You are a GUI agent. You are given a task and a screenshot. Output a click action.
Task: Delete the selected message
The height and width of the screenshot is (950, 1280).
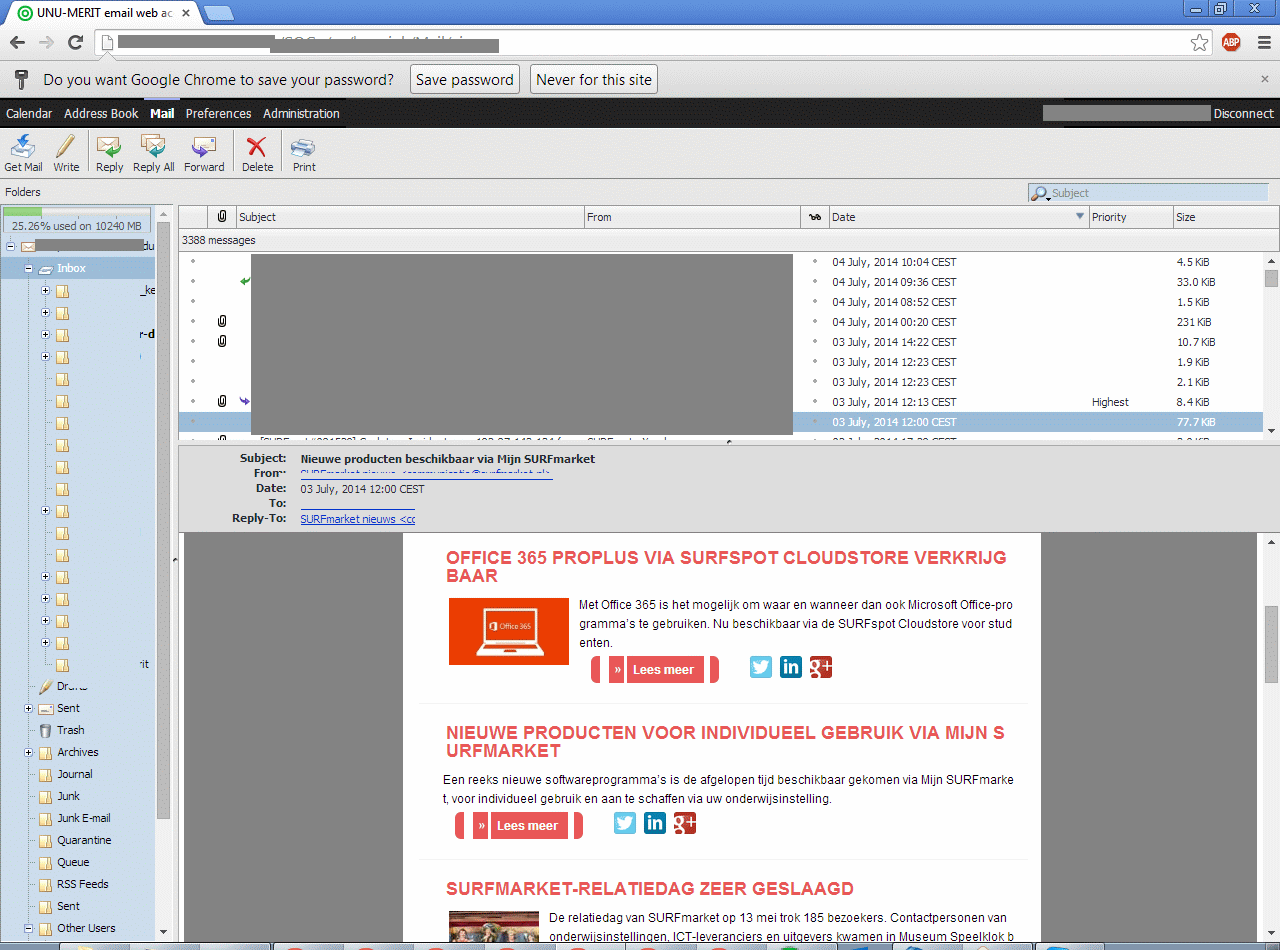[257, 153]
